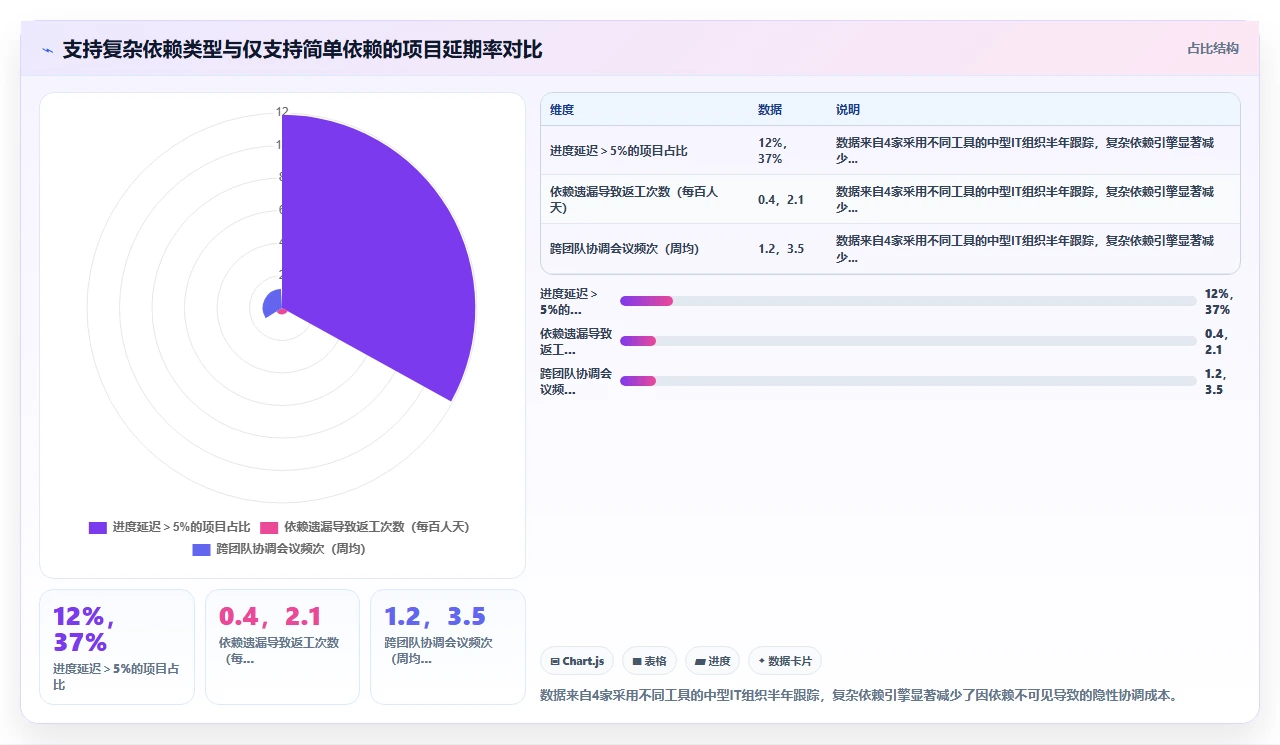Click the lightning icon beside the title

pyautogui.click(x=47, y=50)
